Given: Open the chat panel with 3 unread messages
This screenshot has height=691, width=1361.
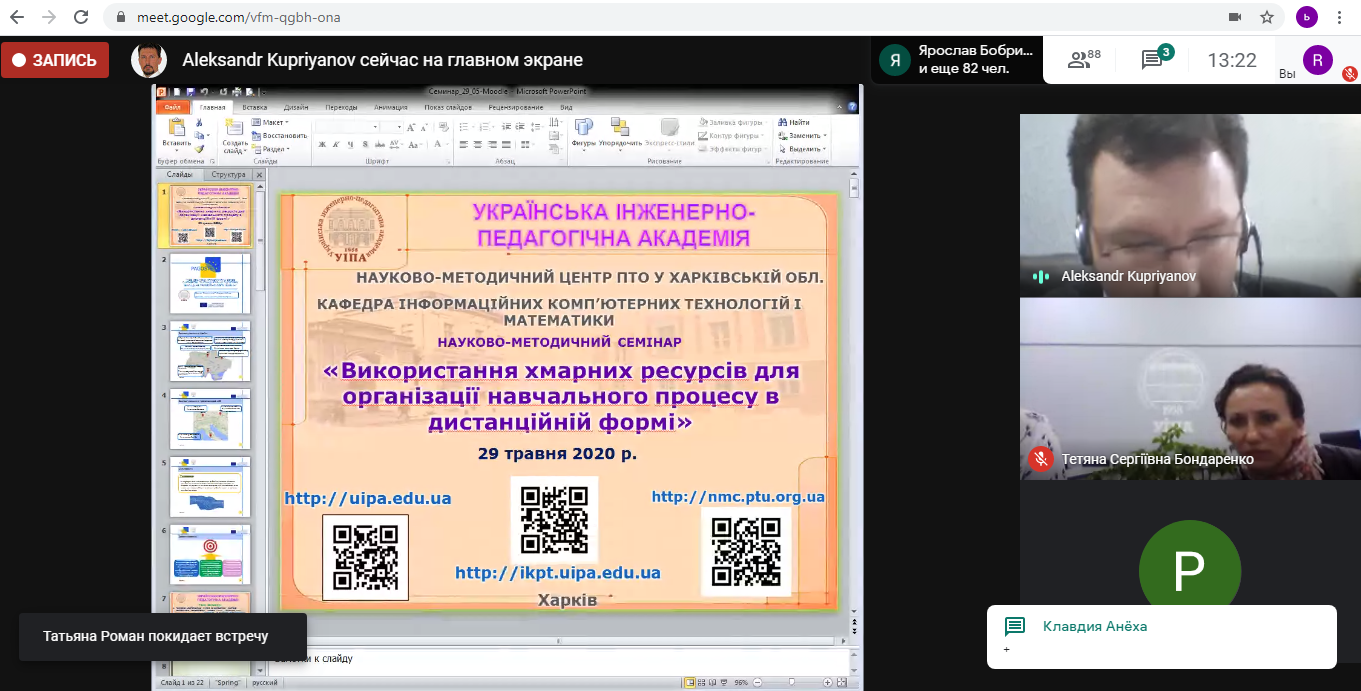Looking at the screenshot, I should [1153, 60].
